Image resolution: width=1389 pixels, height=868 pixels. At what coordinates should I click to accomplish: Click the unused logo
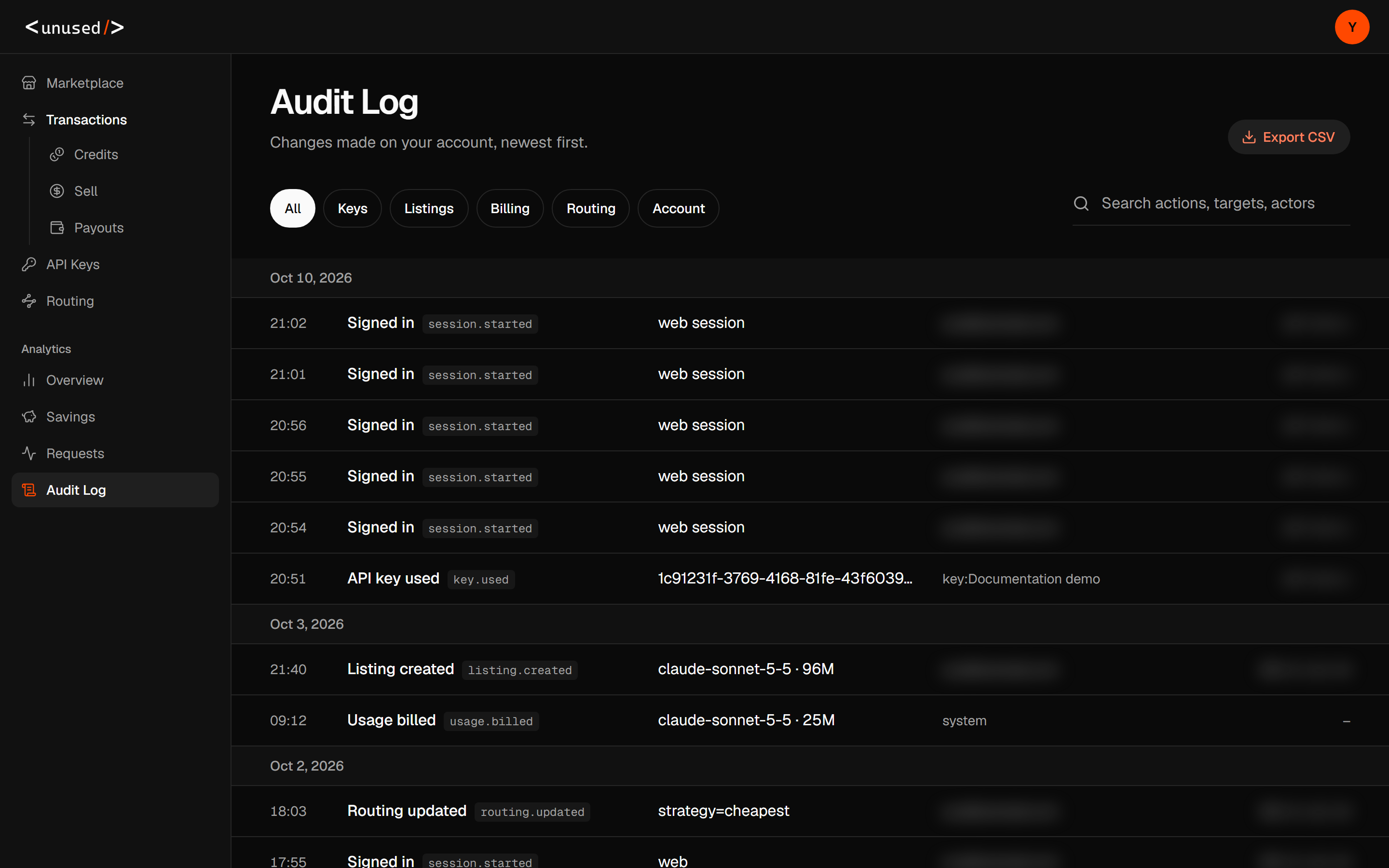pyautogui.click(x=75, y=27)
